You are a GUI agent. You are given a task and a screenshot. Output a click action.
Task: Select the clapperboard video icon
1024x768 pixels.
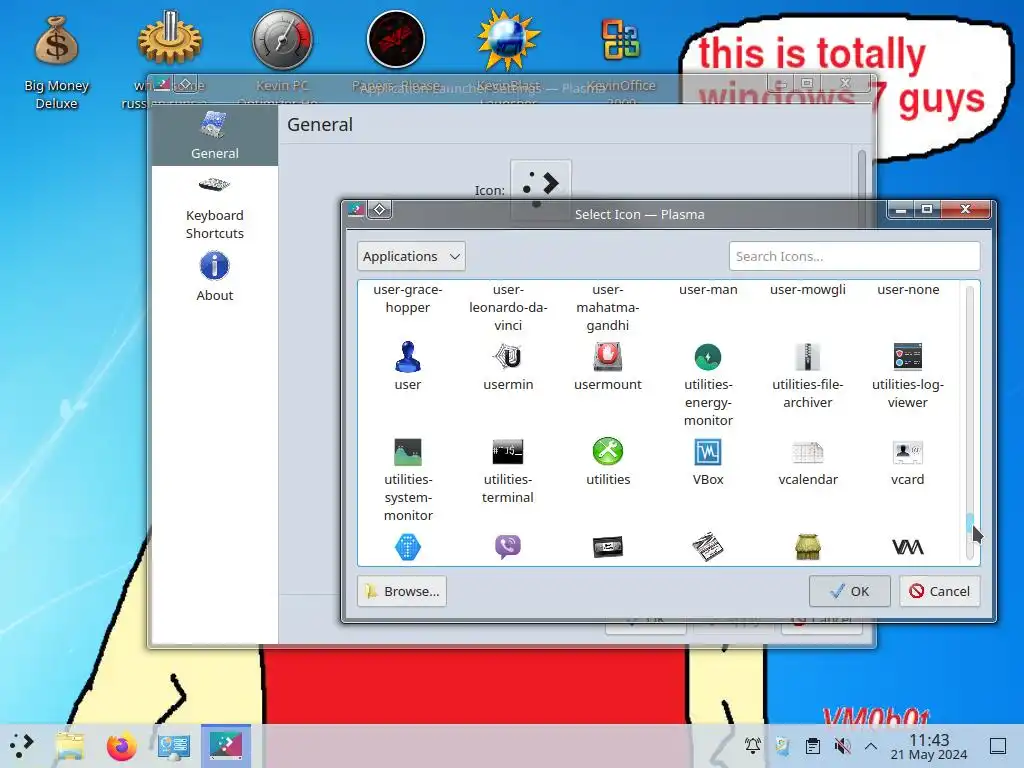click(708, 547)
